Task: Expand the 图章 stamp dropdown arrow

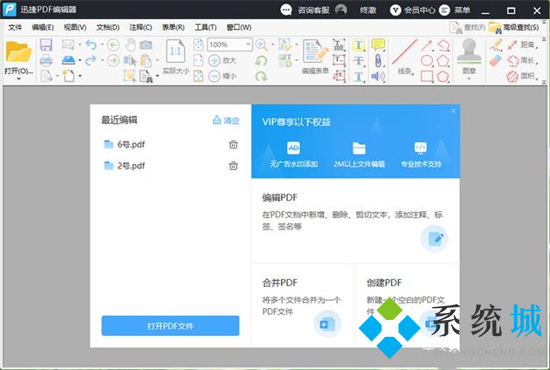Action: click(469, 79)
